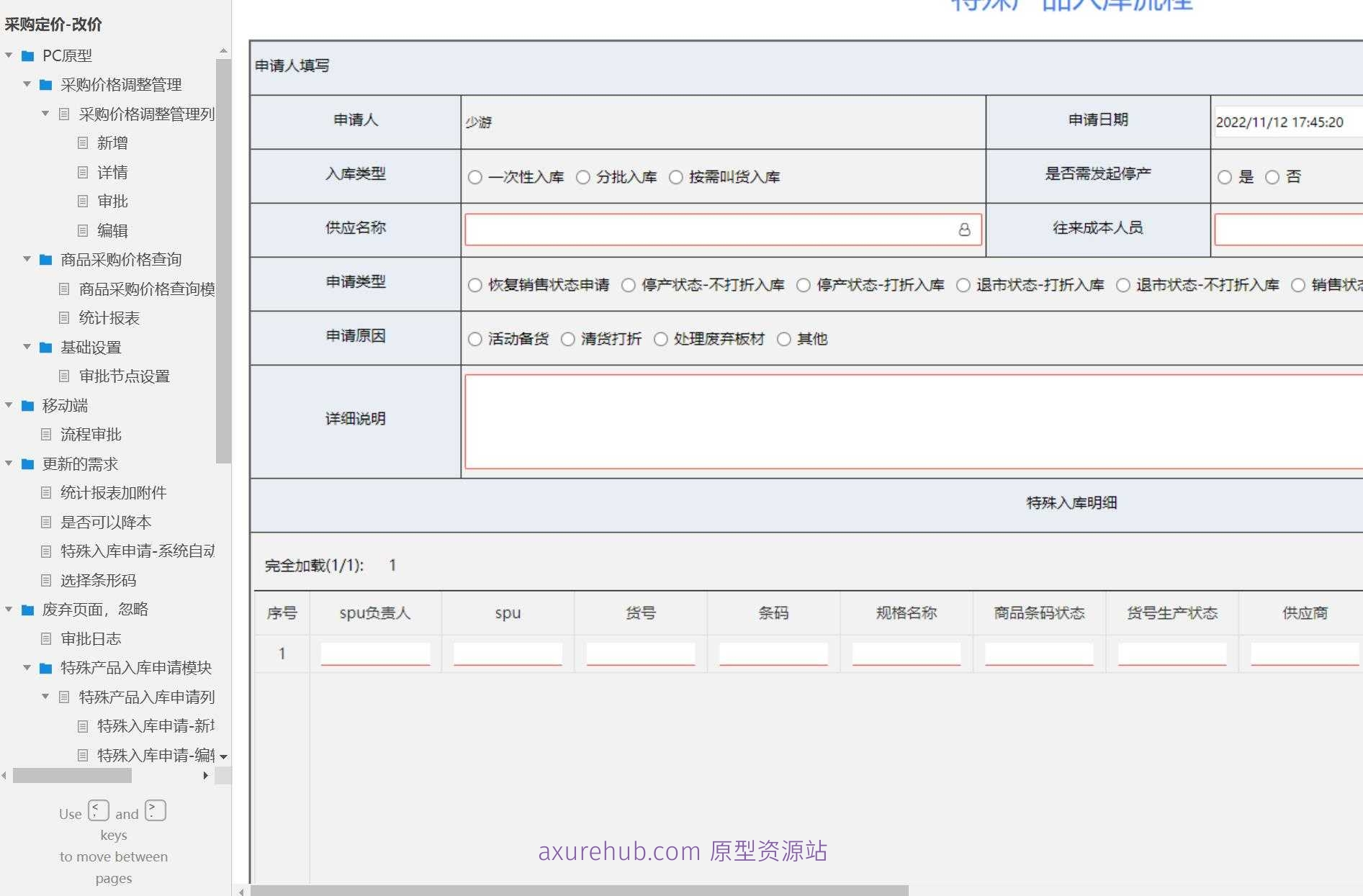This screenshot has width=1363, height=896.
Task: Collapse the 特殊产品入库申请模块 node
Action: click(x=26, y=668)
